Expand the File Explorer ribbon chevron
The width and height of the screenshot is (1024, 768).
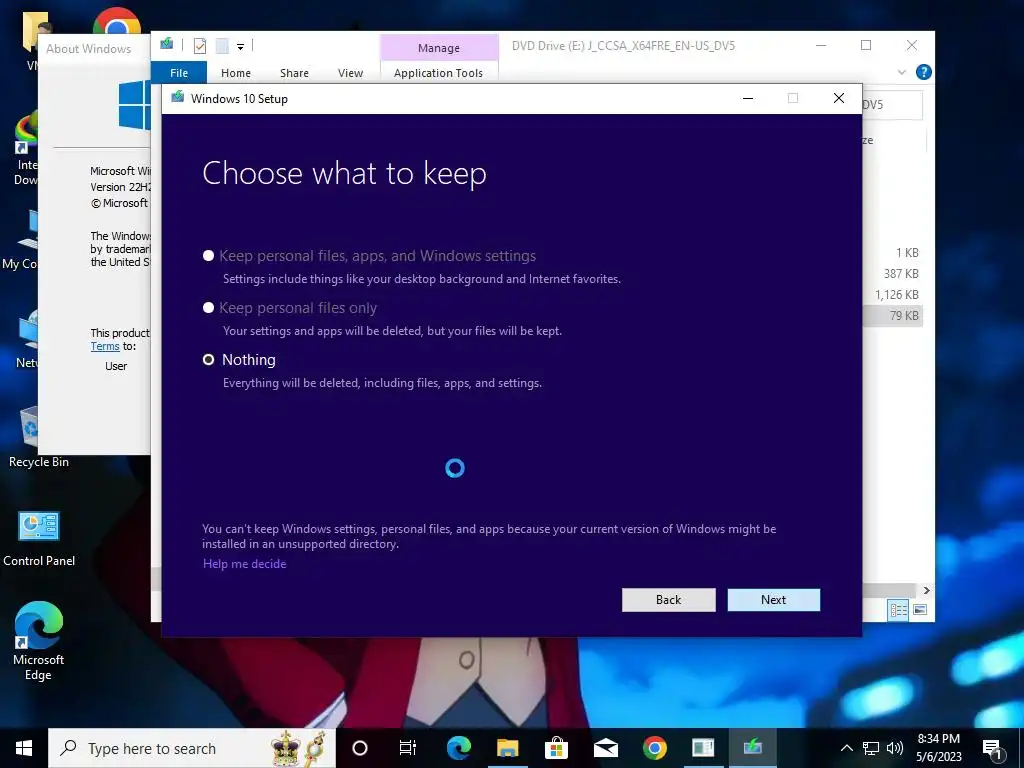(902, 72)
